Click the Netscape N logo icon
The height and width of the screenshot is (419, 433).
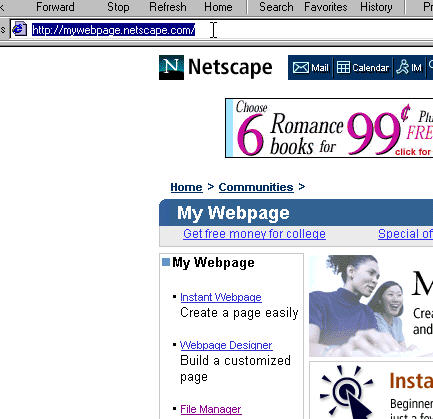[x=171, y=67]
